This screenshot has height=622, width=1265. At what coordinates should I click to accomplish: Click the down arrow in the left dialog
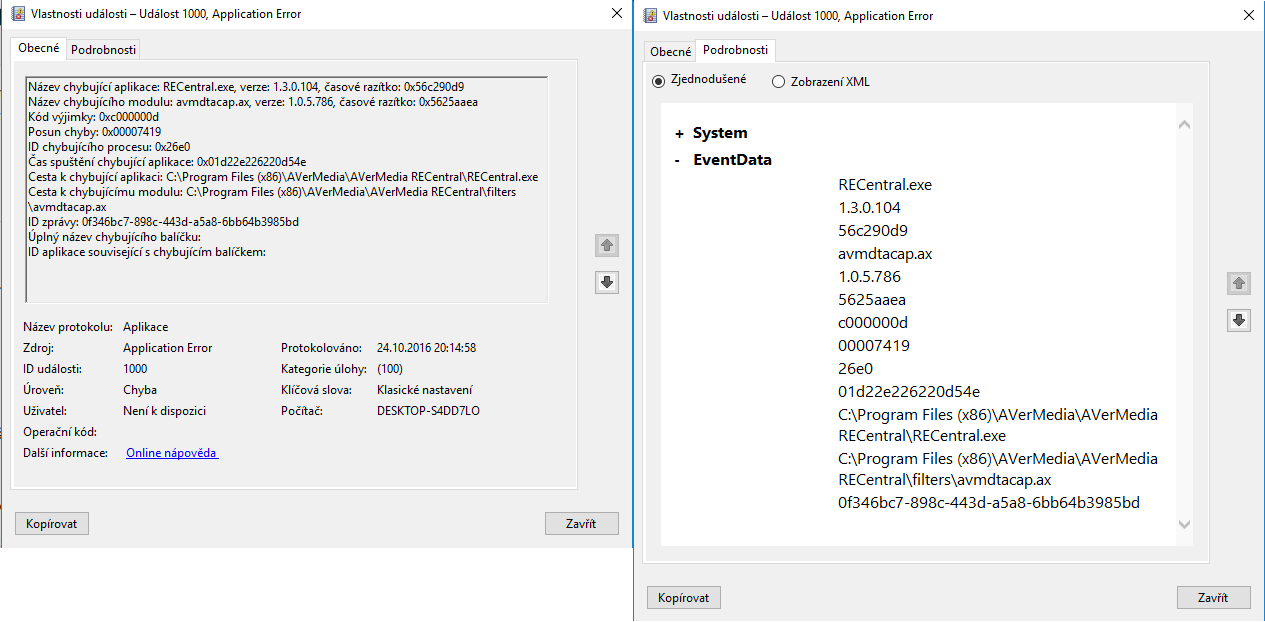point(606,283)
